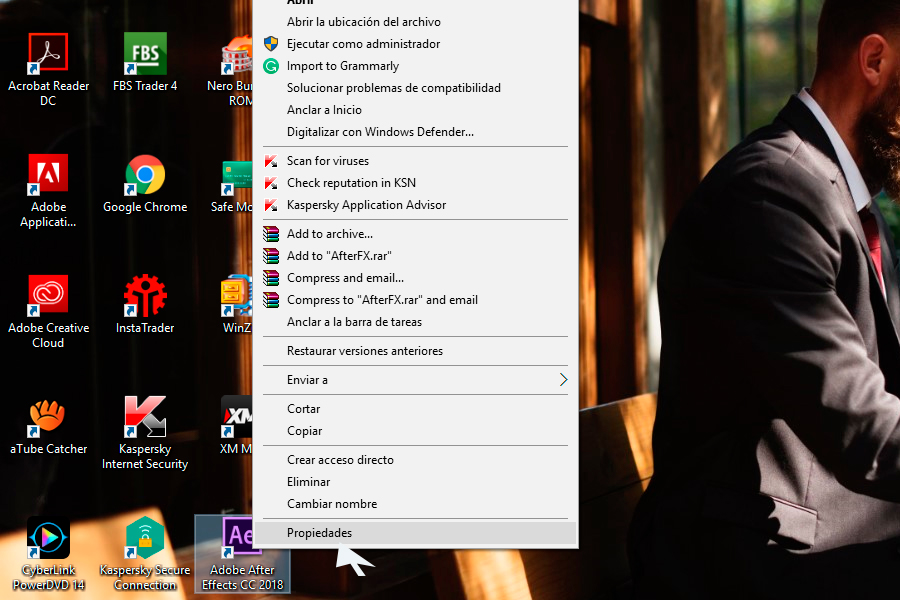
Task: Launch Kaspersky Secure Connection
Action: click(x=145, y=538)
